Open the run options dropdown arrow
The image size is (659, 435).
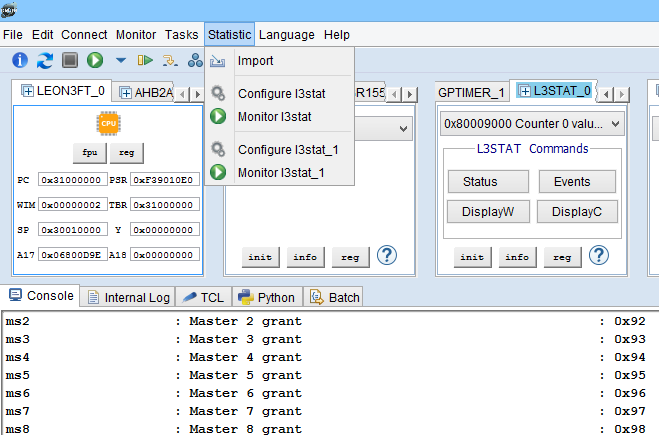click(x=121, y=61)
